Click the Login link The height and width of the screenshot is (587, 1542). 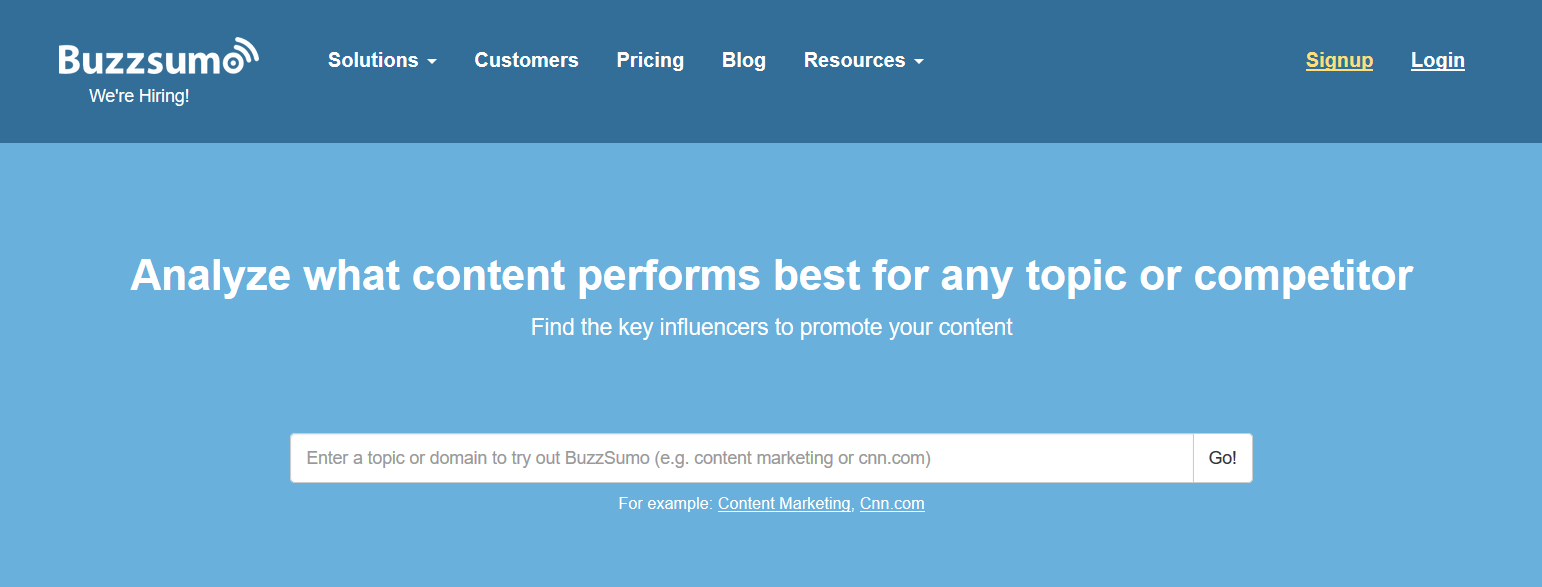[1438, 60]
